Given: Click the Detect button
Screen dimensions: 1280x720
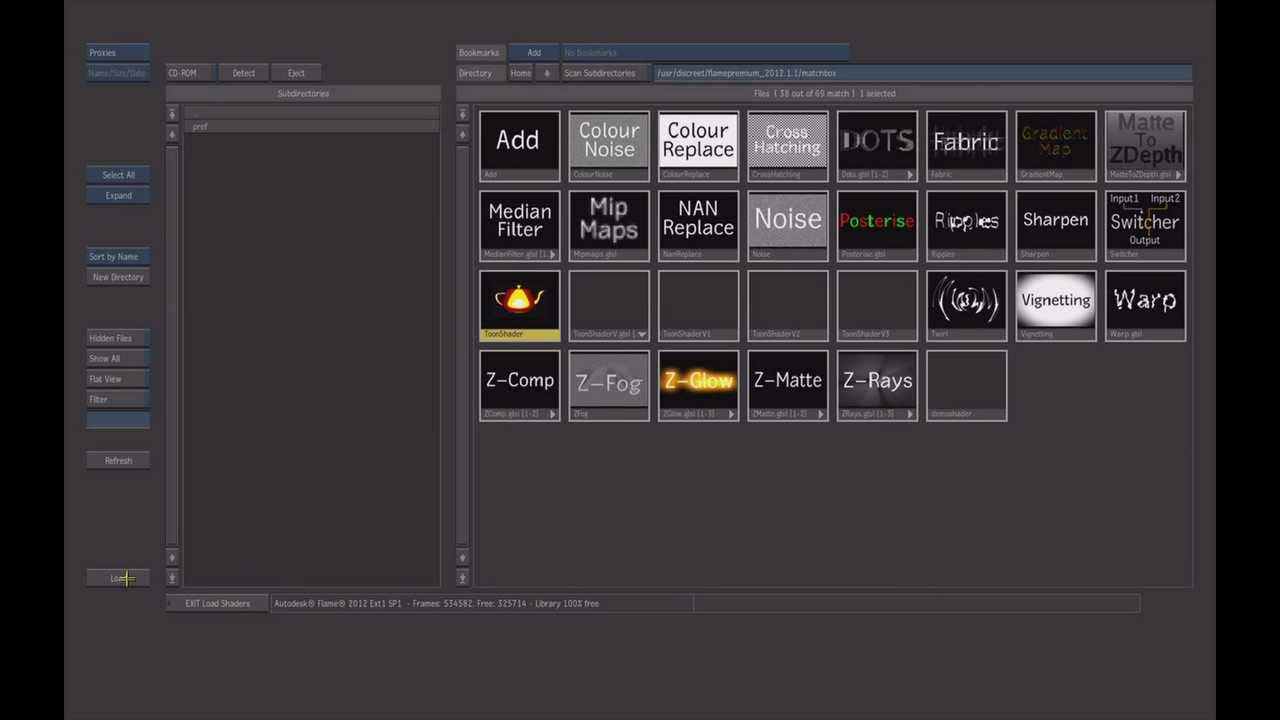Looking at the screenshot, I should pos(244,73).
